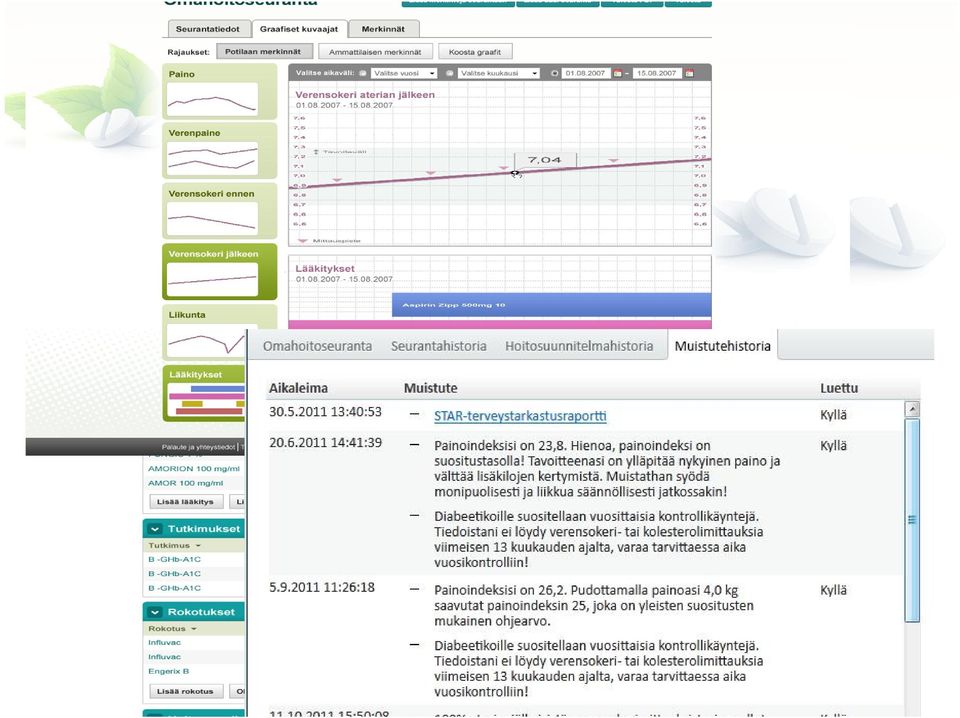960x718 pixels.
Task: Select the year range radio button
Action: click(x=362, y=73)
